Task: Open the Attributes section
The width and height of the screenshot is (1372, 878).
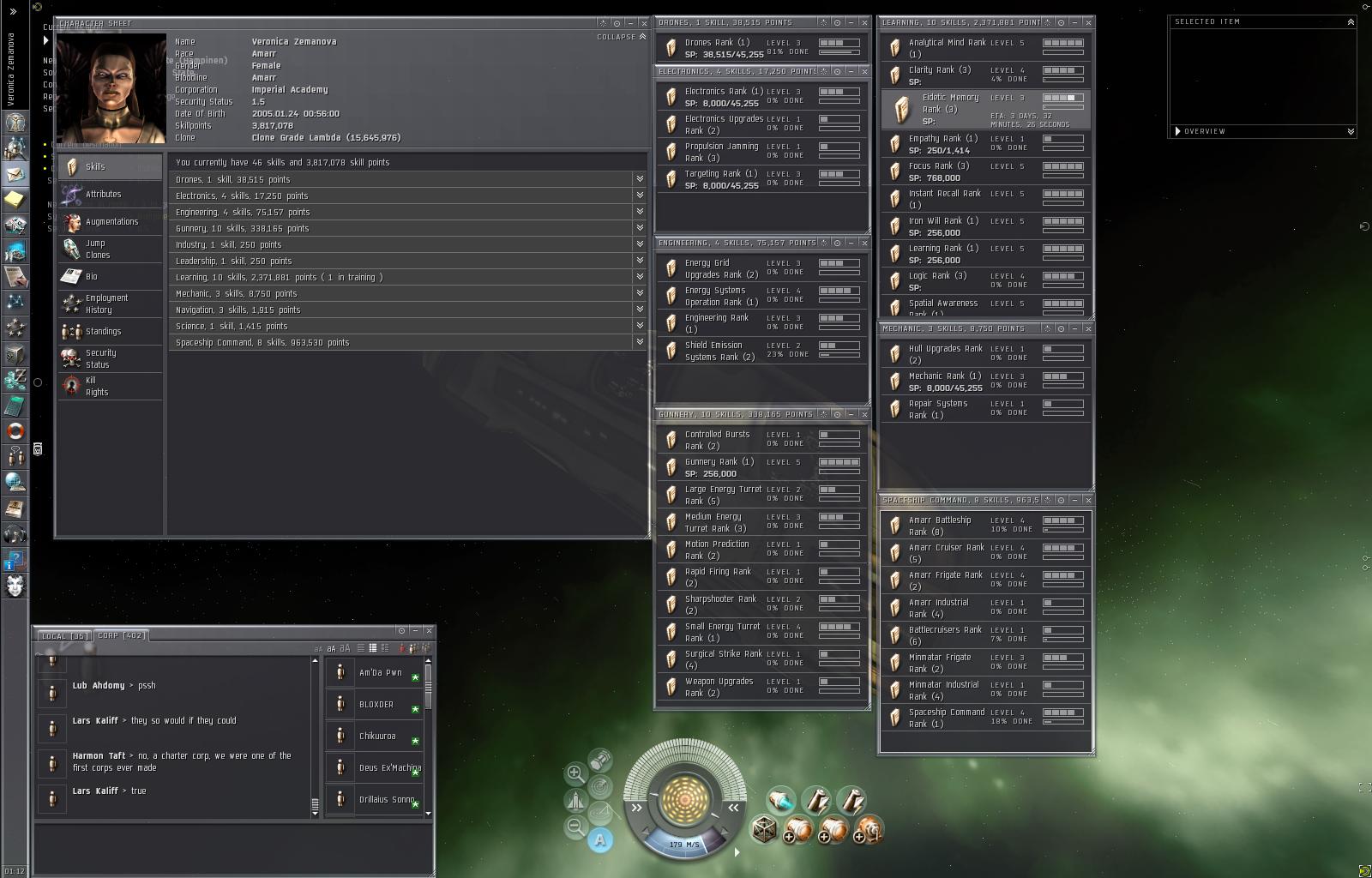Action: (x=111, y=194)
